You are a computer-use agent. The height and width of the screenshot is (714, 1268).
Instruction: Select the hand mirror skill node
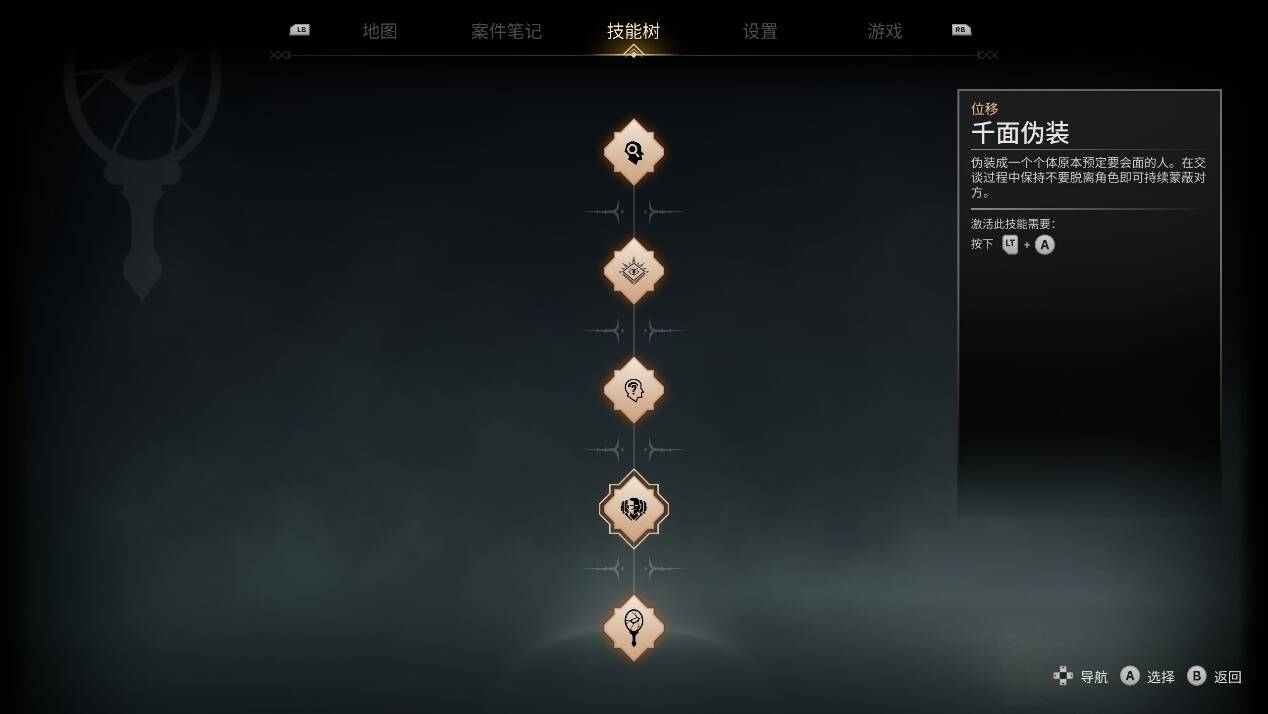click(x=634, y=628)
